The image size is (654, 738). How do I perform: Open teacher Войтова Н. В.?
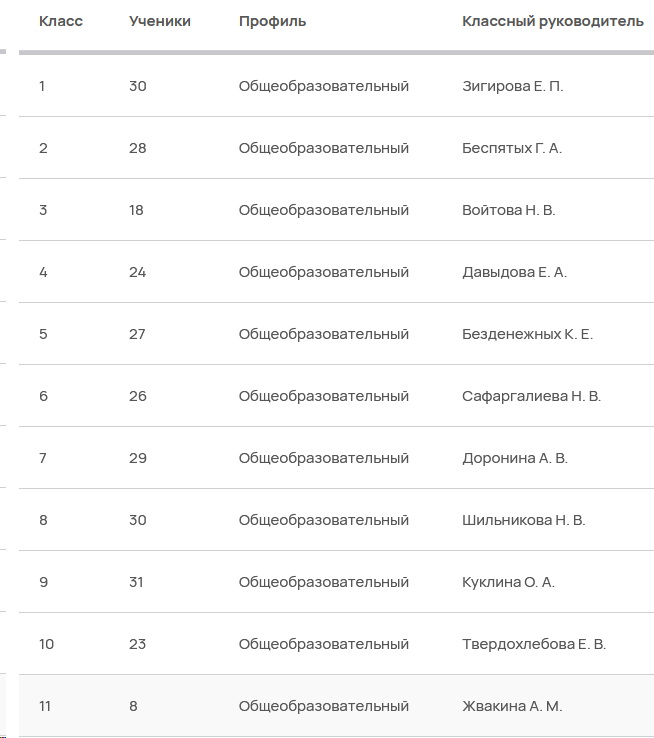click(509, 210)
